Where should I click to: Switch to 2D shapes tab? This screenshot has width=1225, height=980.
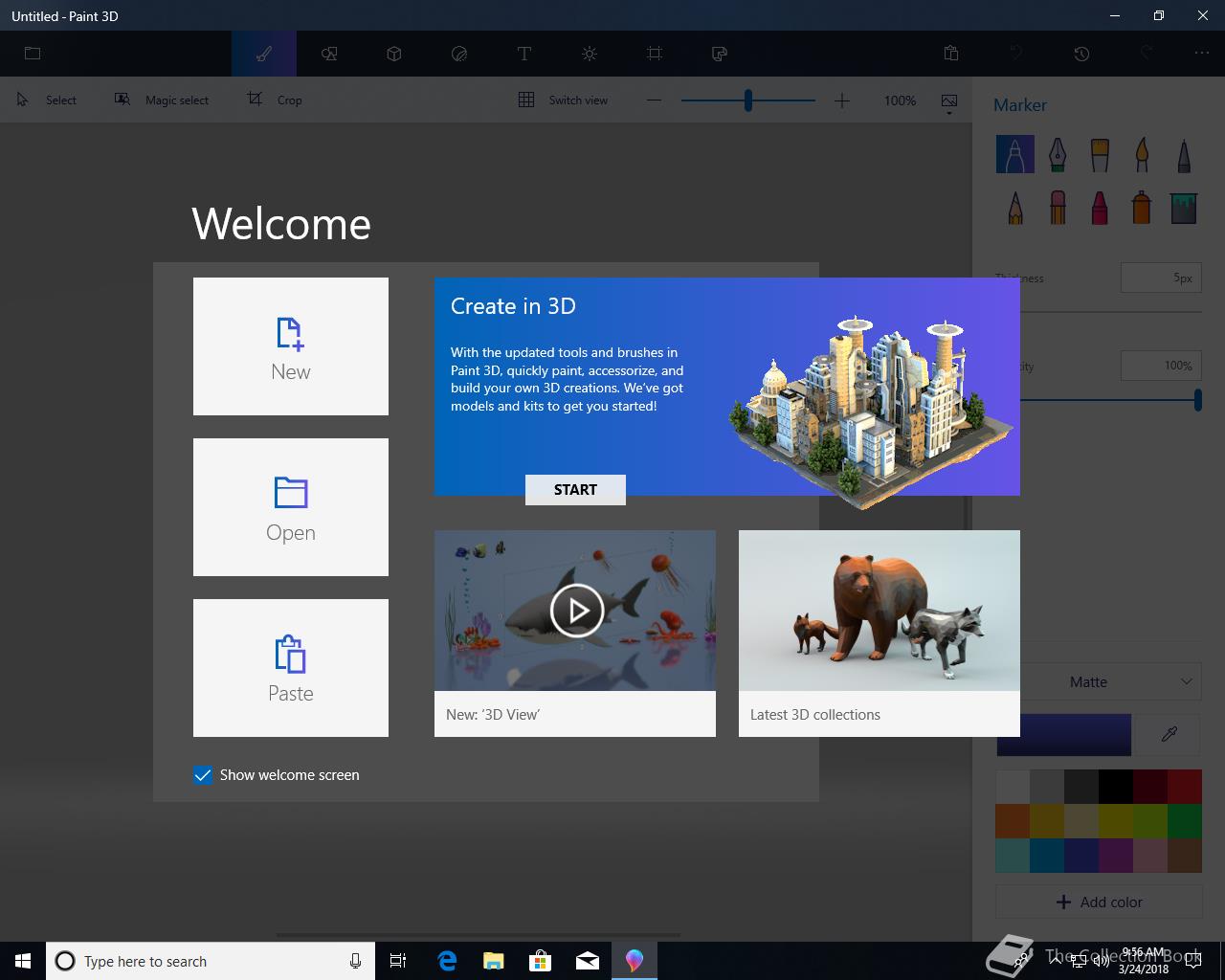[x=329, y=54]
